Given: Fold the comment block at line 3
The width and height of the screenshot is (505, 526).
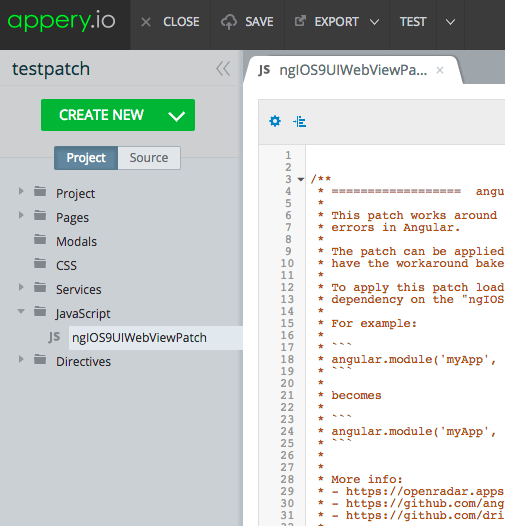Looking at the screenshot, I should pyautogui.click(x=301, y=179).
